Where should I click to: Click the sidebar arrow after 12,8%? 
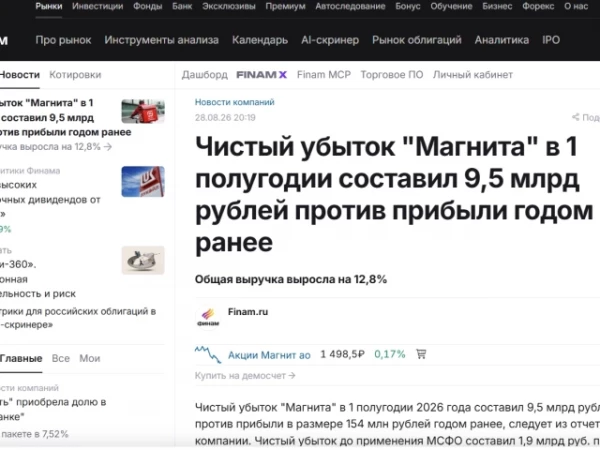pos(108,147)
